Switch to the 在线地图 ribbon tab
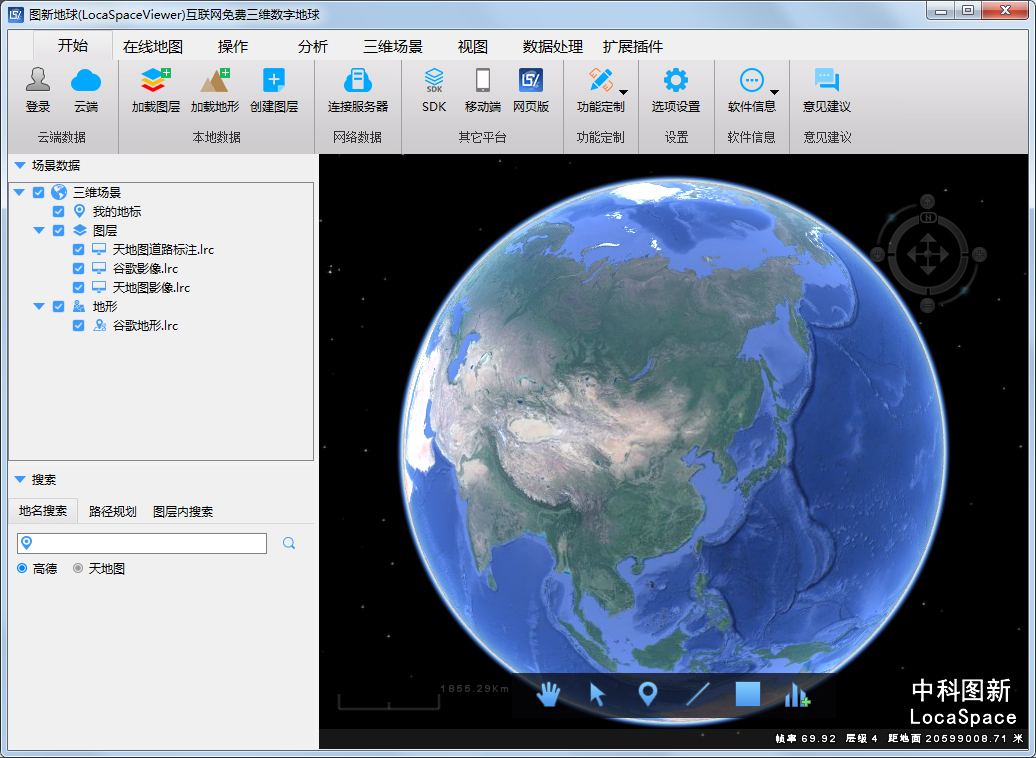1036x758 pixels. point(153,47)
